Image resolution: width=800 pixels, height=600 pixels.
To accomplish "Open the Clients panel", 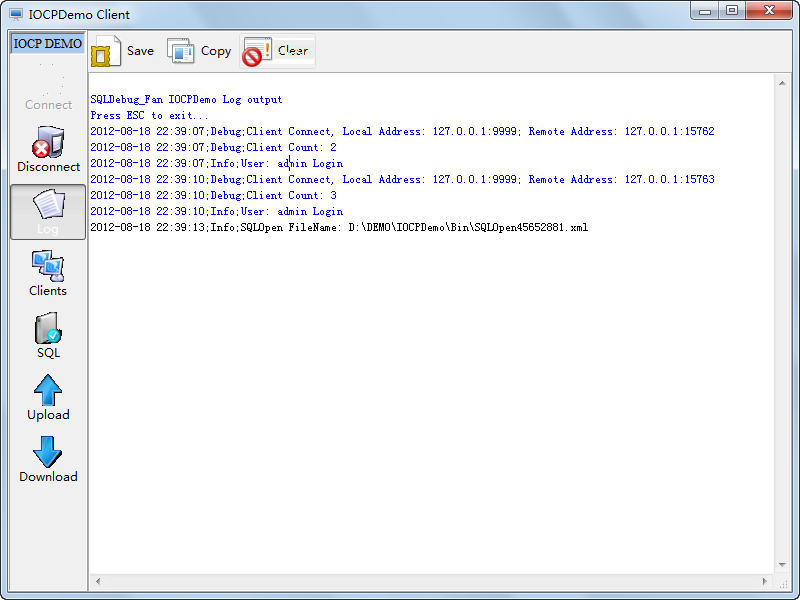I will pos(48,273).
